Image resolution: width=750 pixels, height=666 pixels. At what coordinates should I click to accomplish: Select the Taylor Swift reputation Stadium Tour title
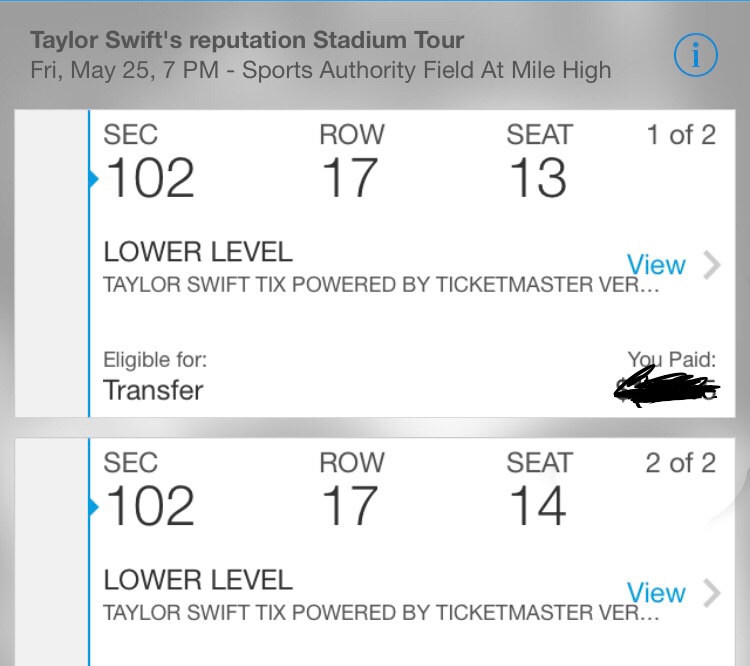pos(247,41)
